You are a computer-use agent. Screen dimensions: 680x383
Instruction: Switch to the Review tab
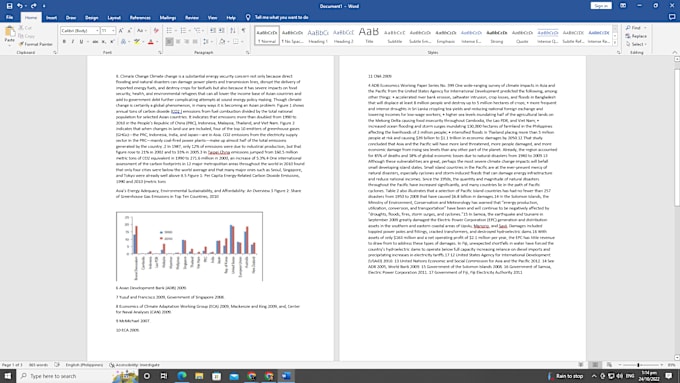(192, 18)
